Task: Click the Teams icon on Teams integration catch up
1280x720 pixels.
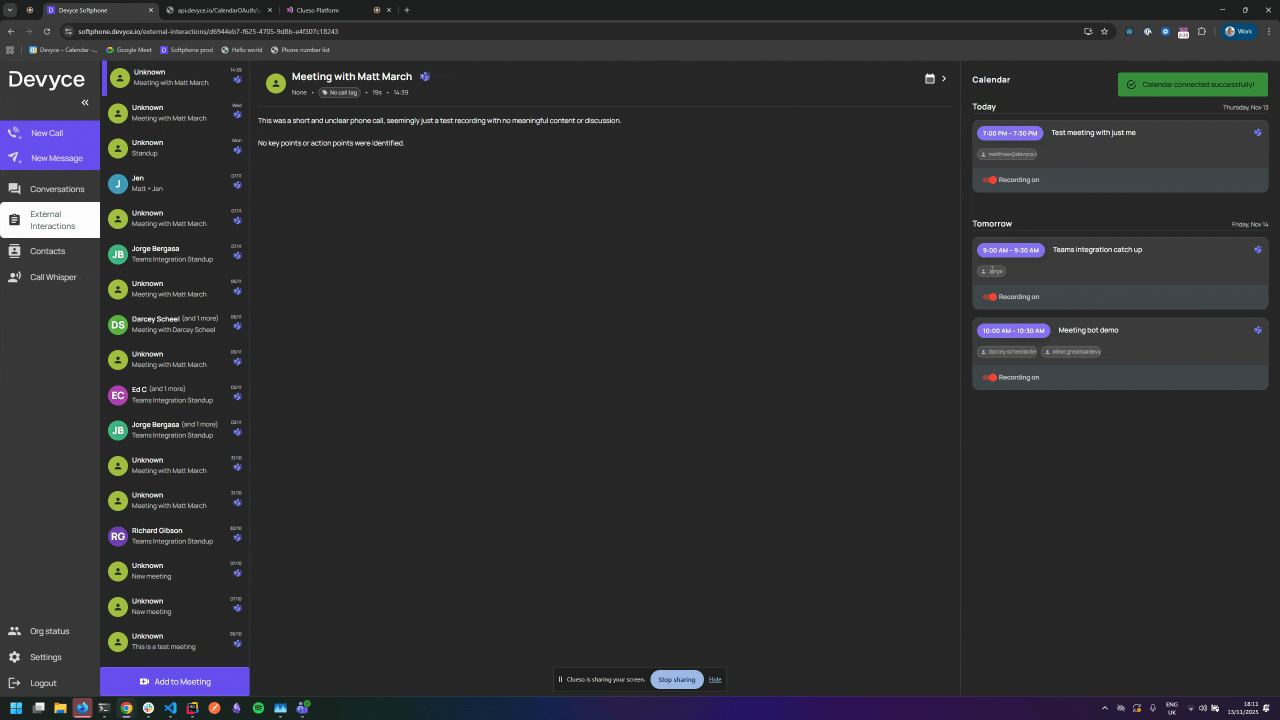Action: point(1258,249)
